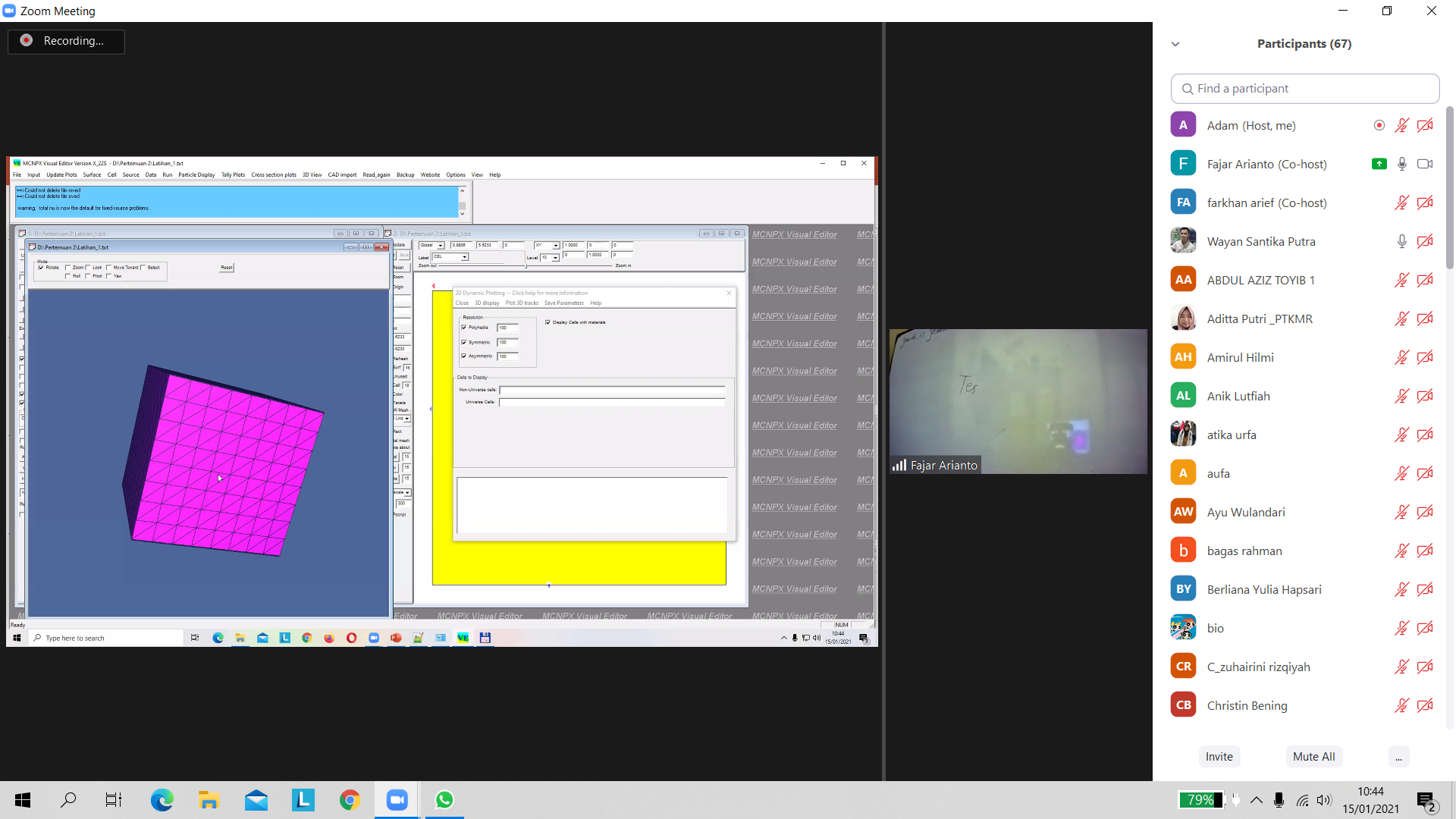The height and width of the screenshot is (819, 1456).
Task: Click the recording indicator next to Adam
Action: (x=1379, y=125)
